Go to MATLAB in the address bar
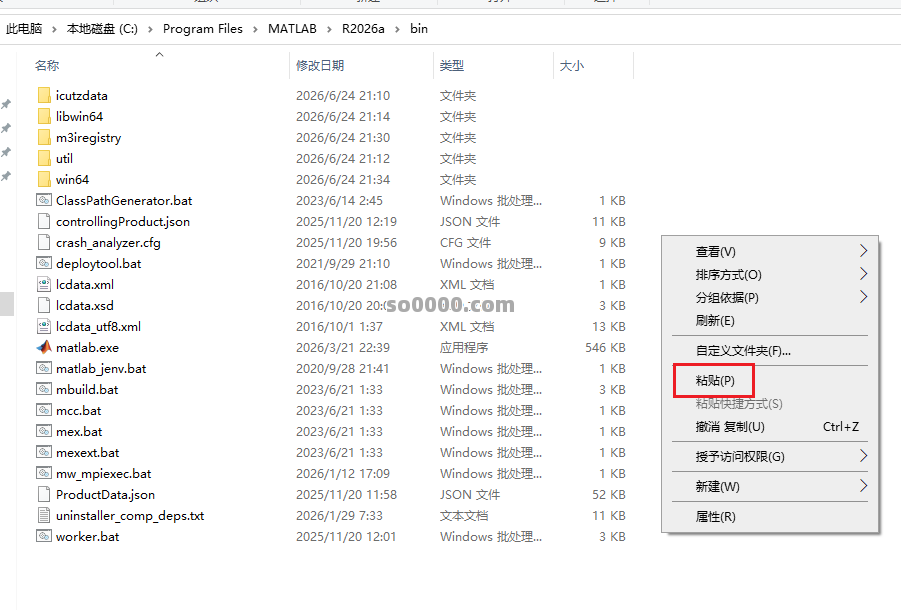The height and width of the screenshot is (610, 901). coord(292,29)
